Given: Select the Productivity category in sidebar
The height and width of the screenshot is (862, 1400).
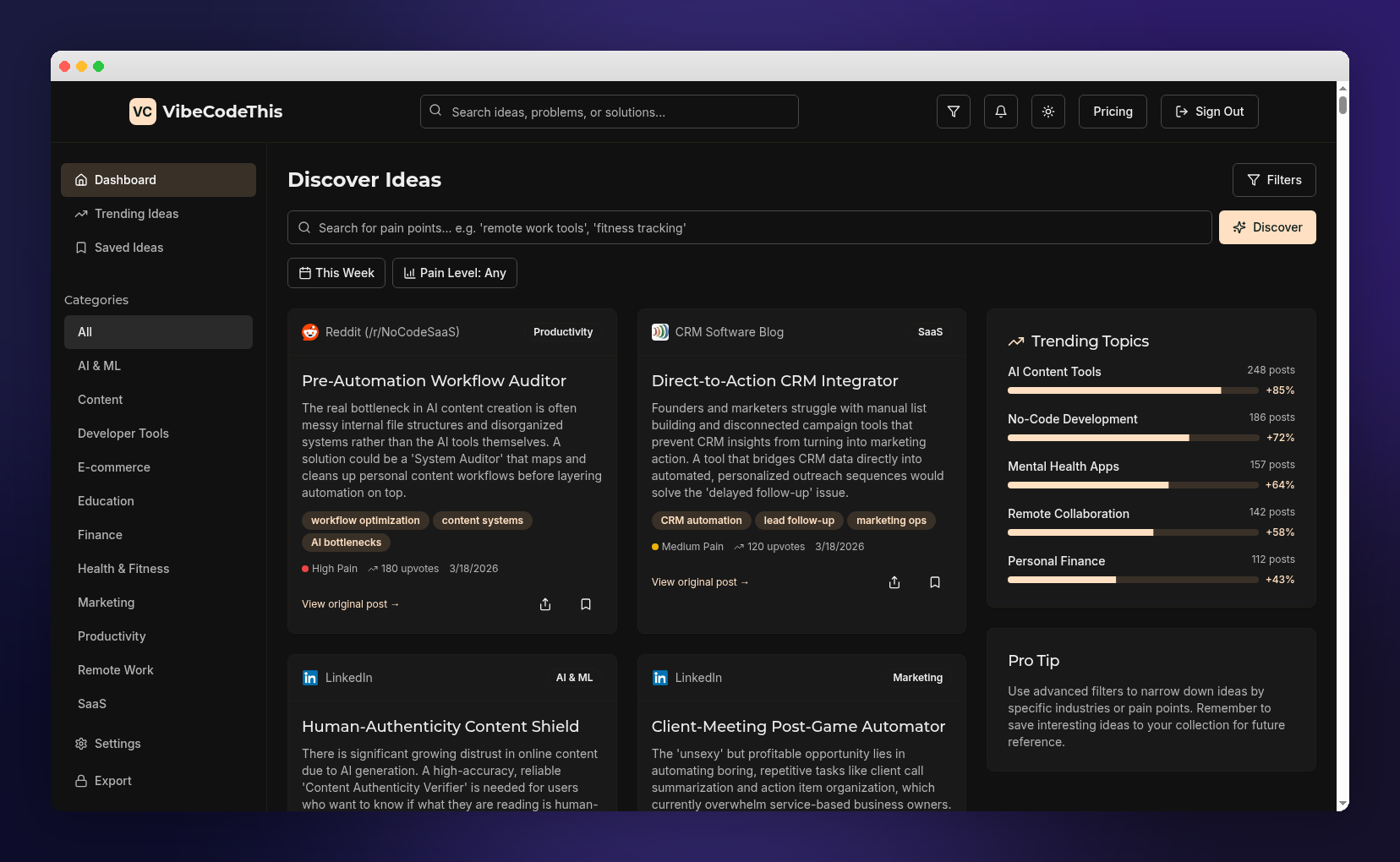Looking at the screenshot, I should [x=158, y=636].
